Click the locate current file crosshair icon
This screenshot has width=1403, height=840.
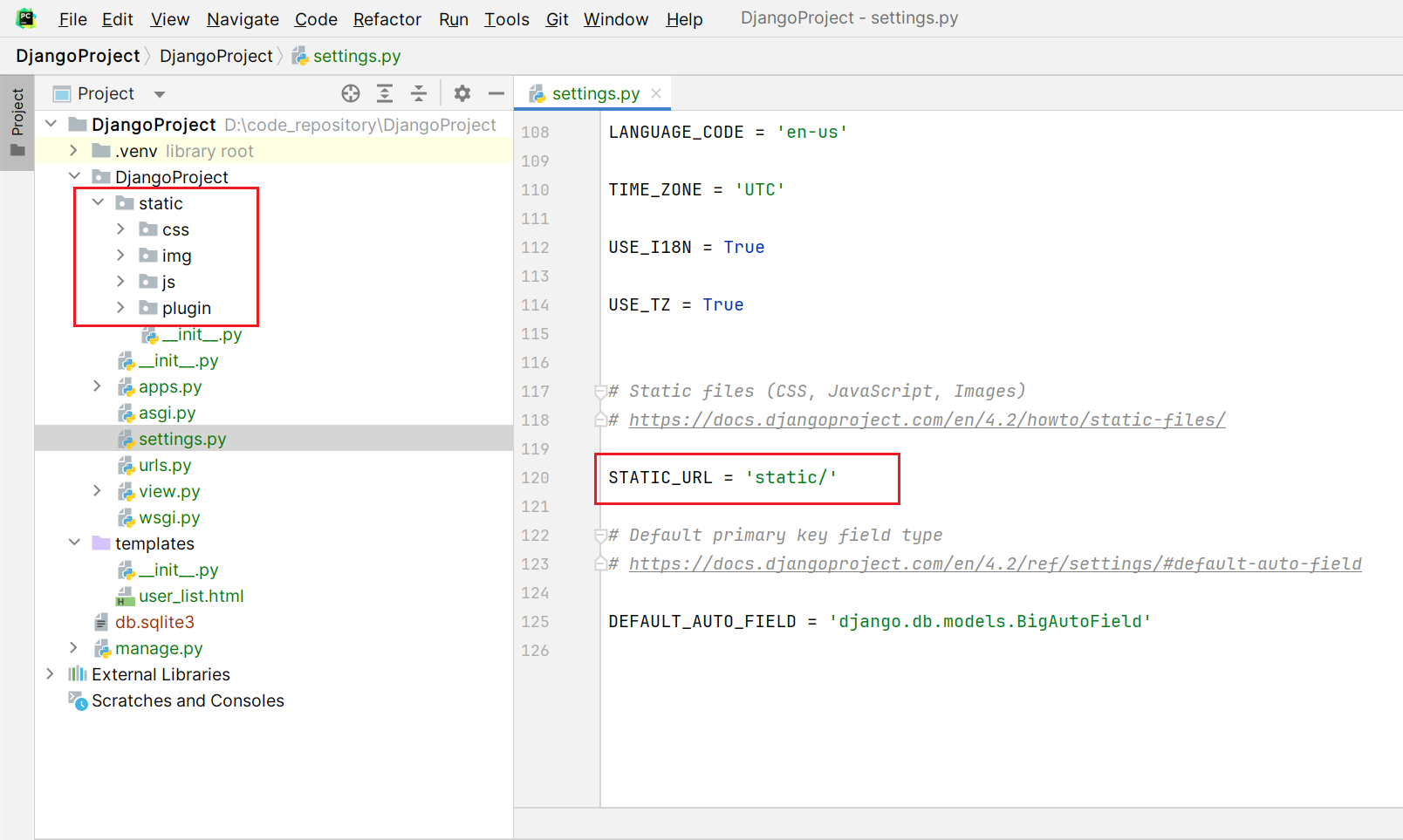(x=351, y=93)
